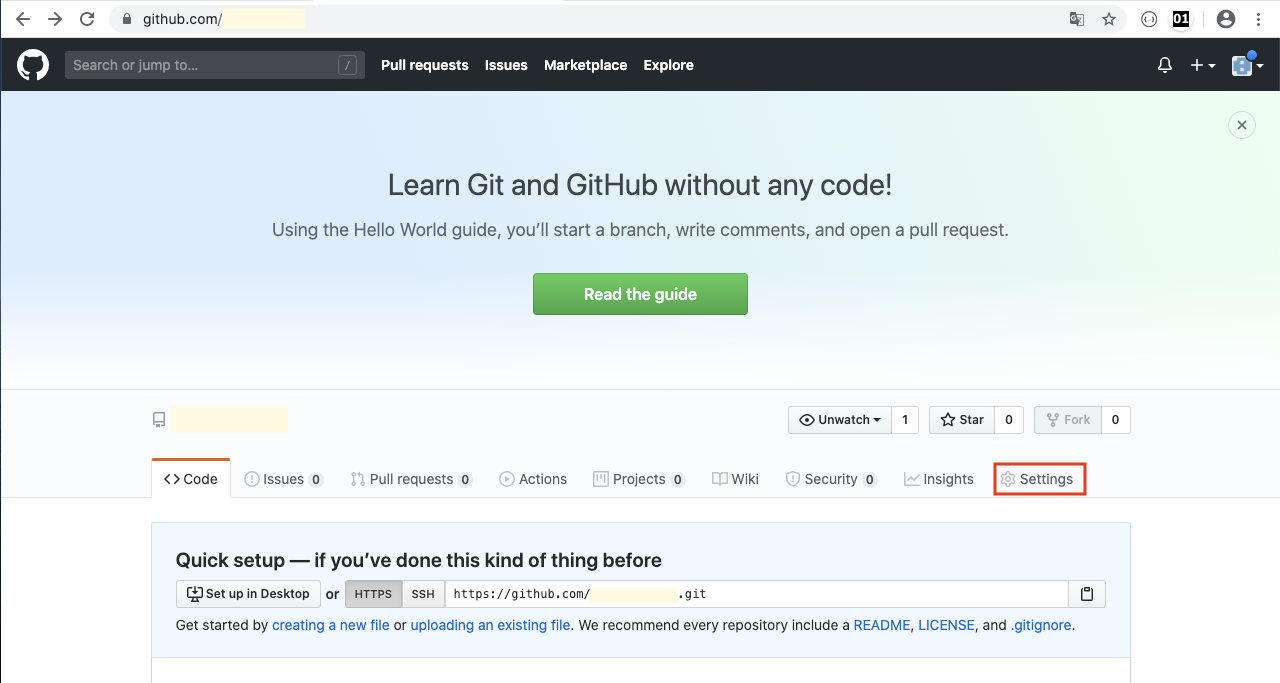Click the watchers count 1
The image size is (1280, 683).
pyautogui.click(x=905, y=420)
